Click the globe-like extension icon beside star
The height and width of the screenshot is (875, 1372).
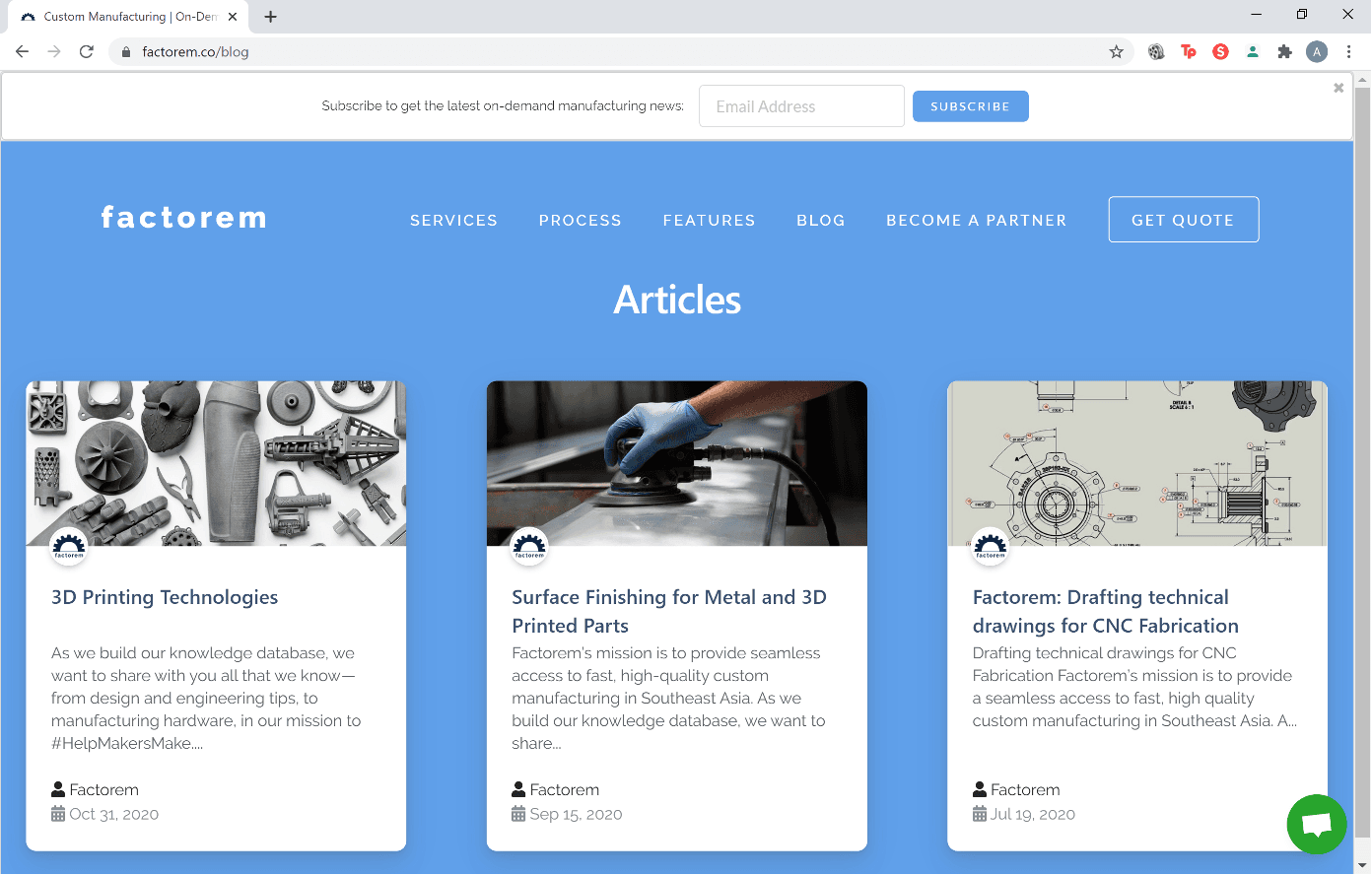tap(1156, 51)
